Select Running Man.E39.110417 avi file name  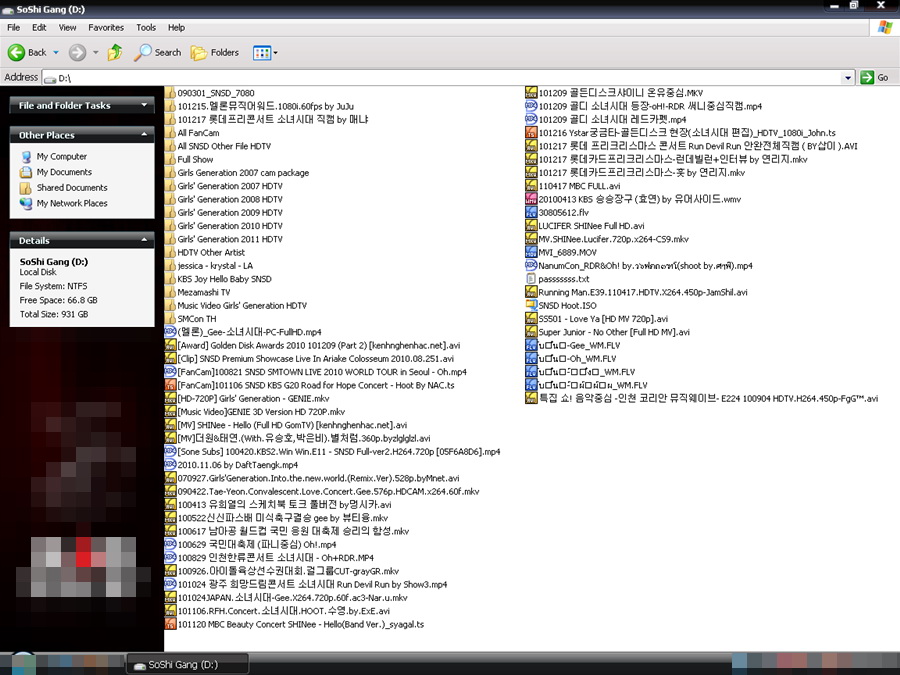[643, 292]
